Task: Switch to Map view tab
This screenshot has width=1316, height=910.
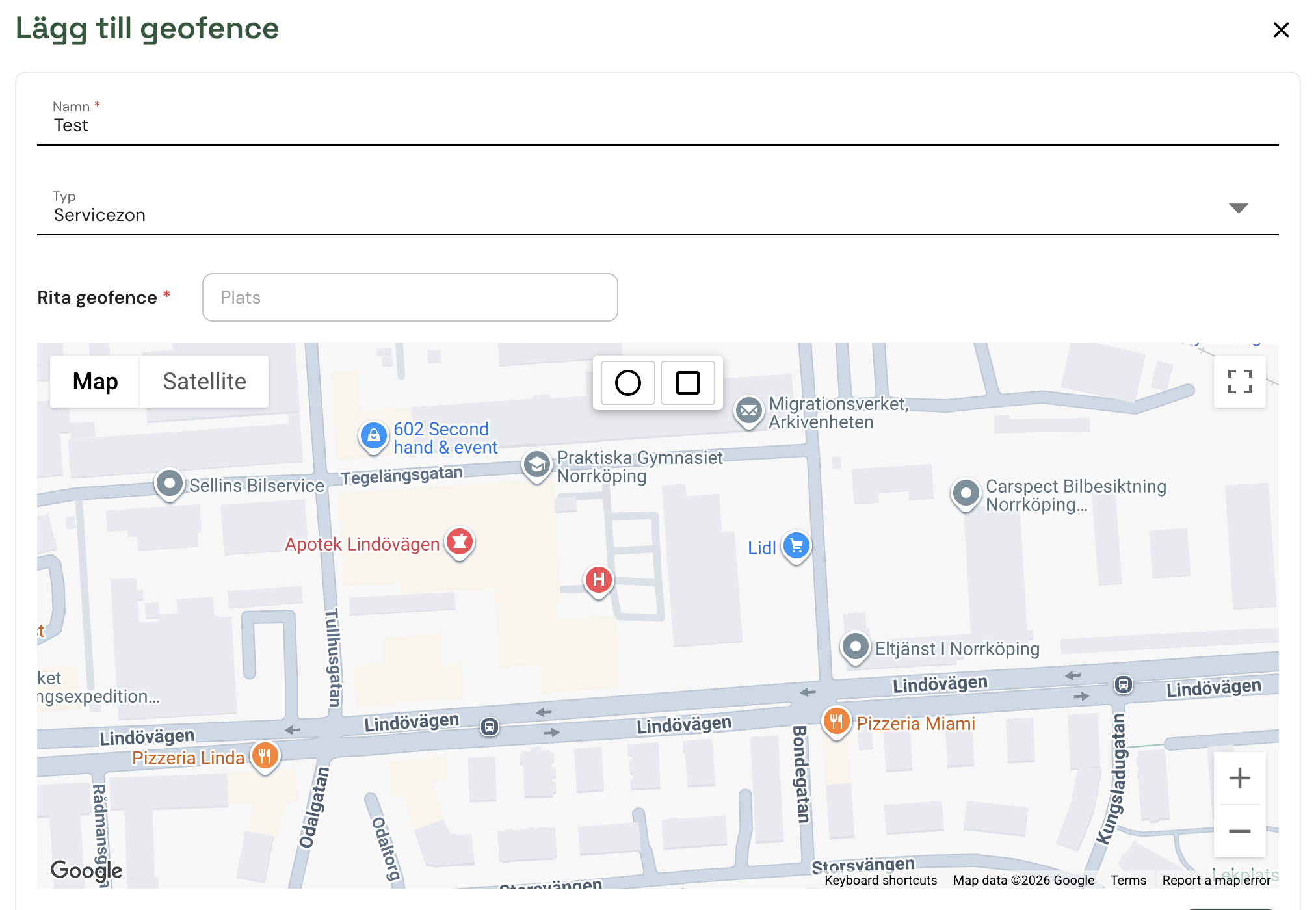Action: click(x=95, y=382)
